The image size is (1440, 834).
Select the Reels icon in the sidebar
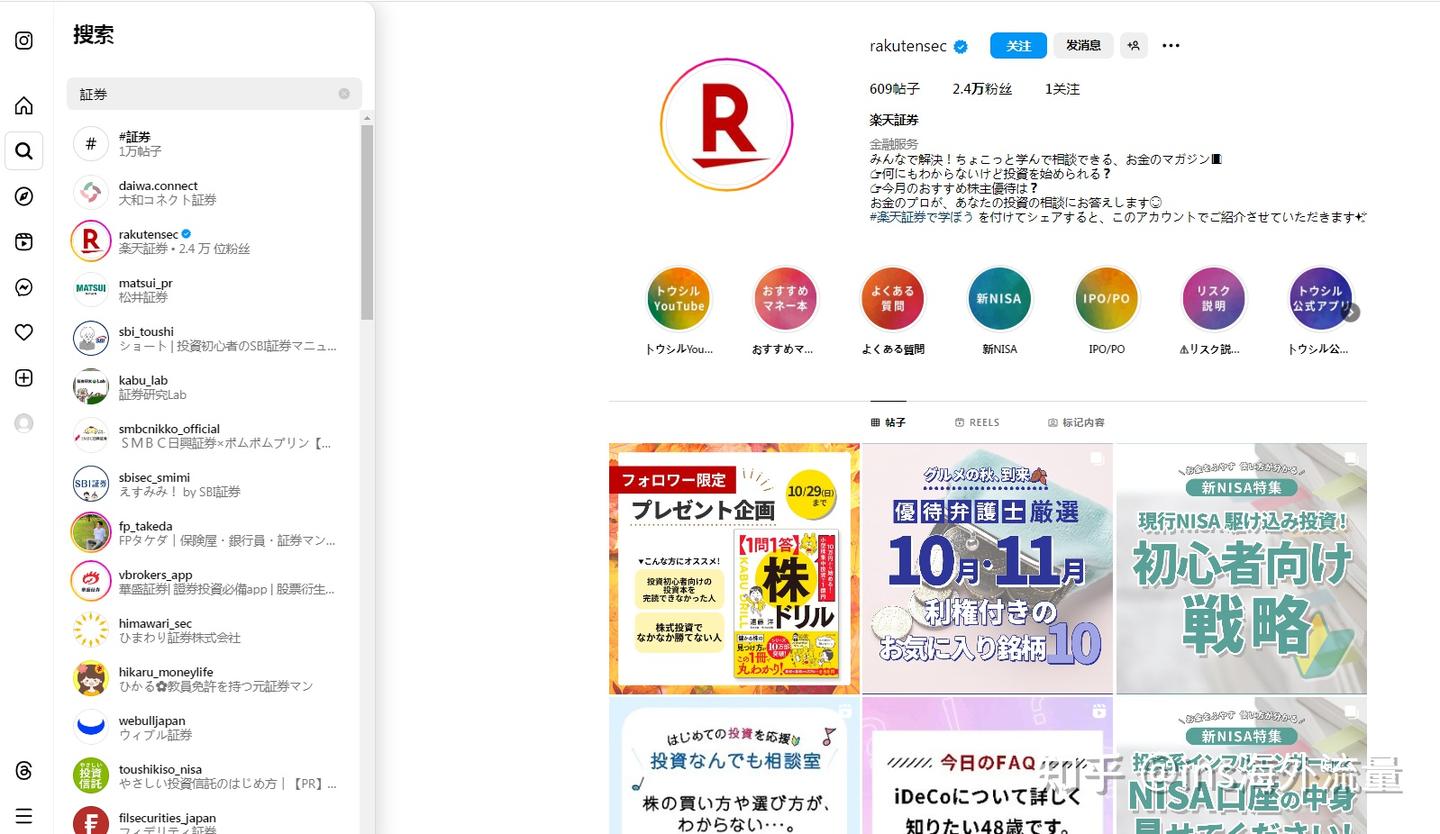pyautogui.click(x=23, y=242)
